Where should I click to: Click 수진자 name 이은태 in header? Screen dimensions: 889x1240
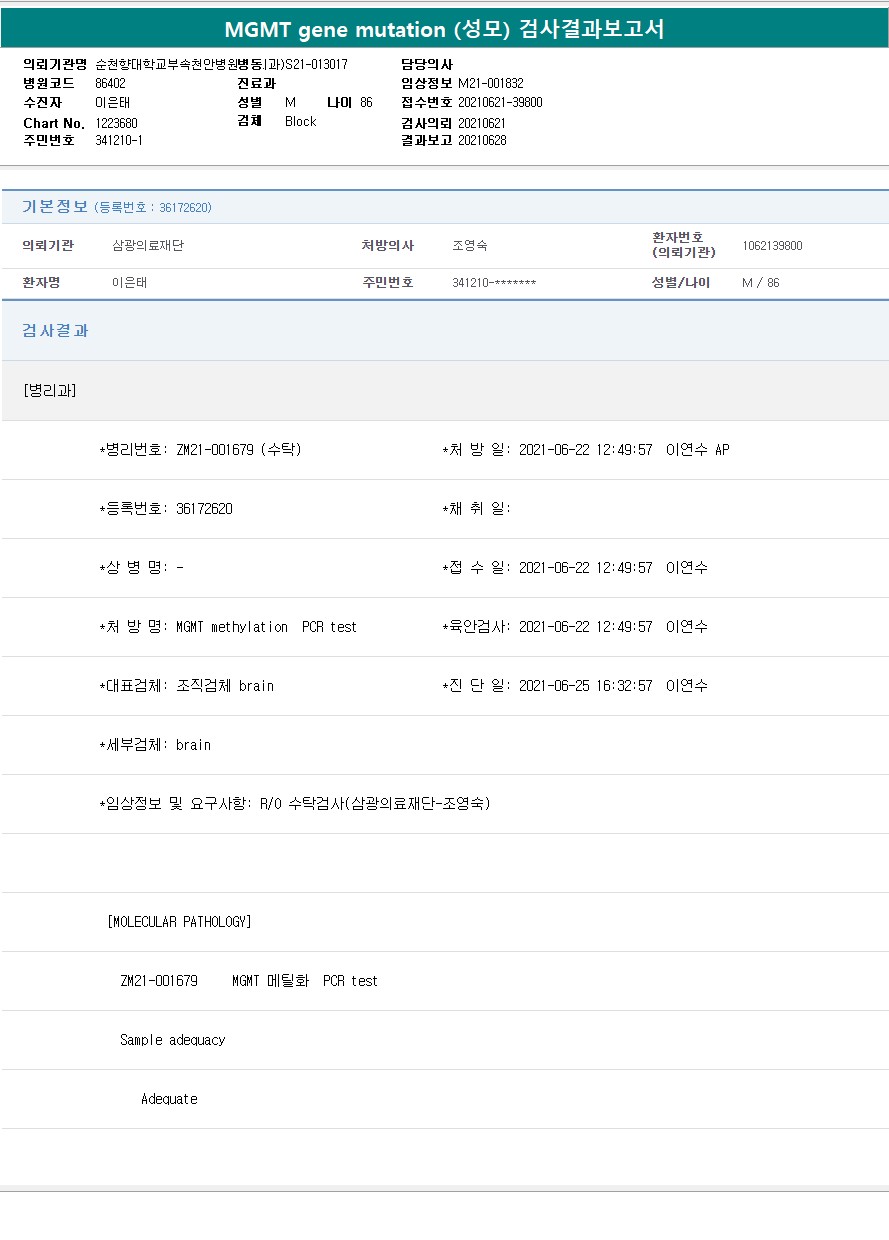coord(113,102)
